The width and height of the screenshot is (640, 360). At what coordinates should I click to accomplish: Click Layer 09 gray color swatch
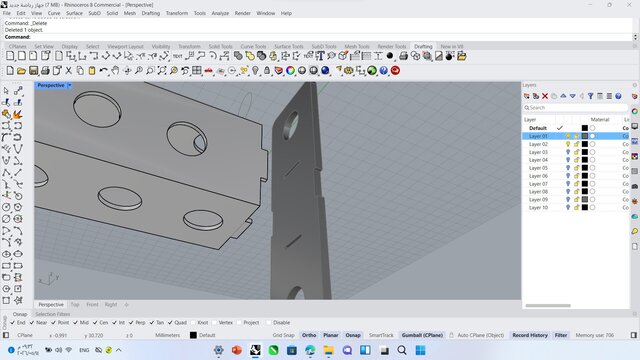pos(585,200)
